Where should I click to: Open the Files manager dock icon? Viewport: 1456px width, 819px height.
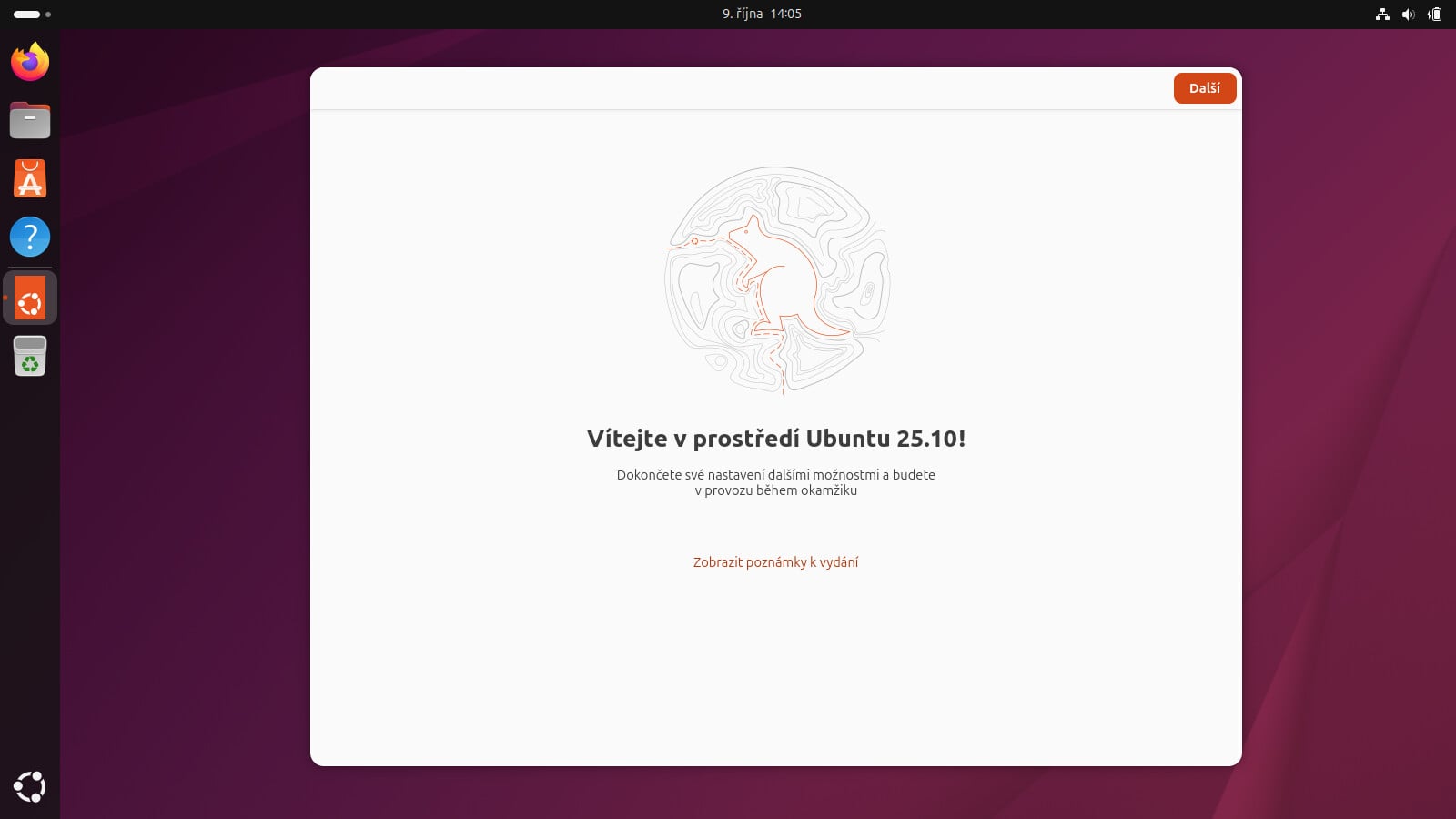click(30, 120)
